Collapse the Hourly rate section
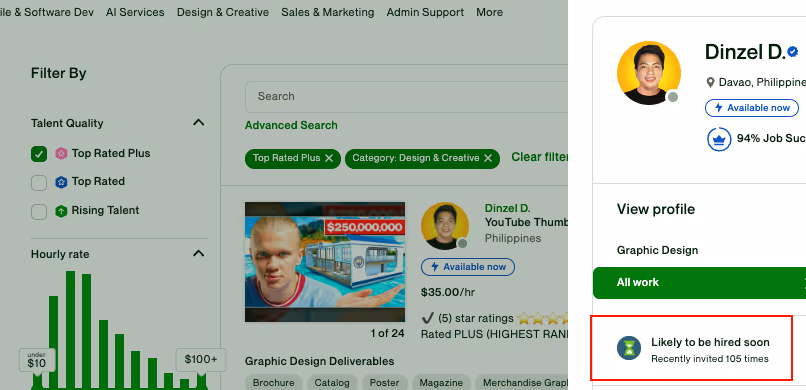The image size is (806, 390). tap(198, 253)
